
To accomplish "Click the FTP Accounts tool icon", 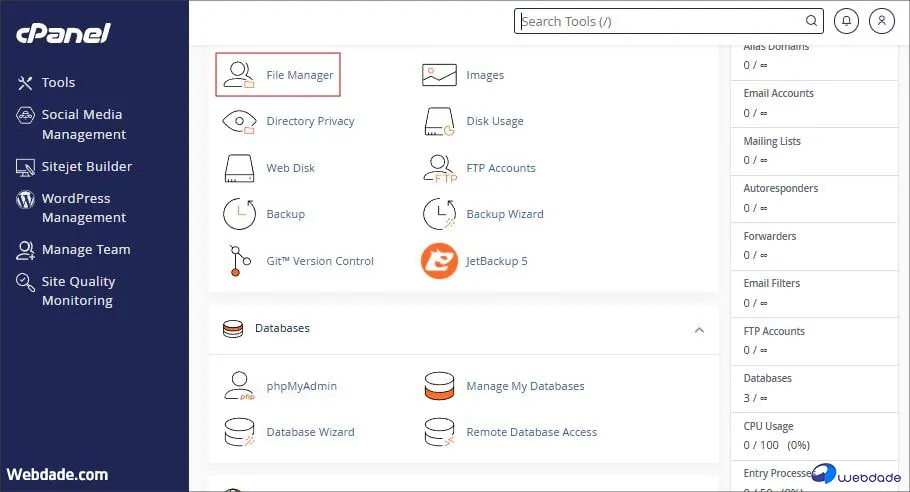I will point(440,168).
